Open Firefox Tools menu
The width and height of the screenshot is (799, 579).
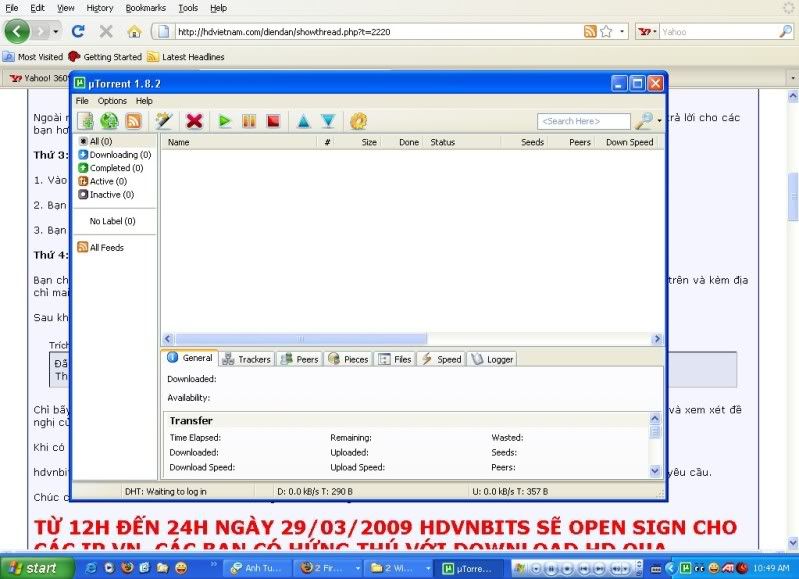point(188,8)
